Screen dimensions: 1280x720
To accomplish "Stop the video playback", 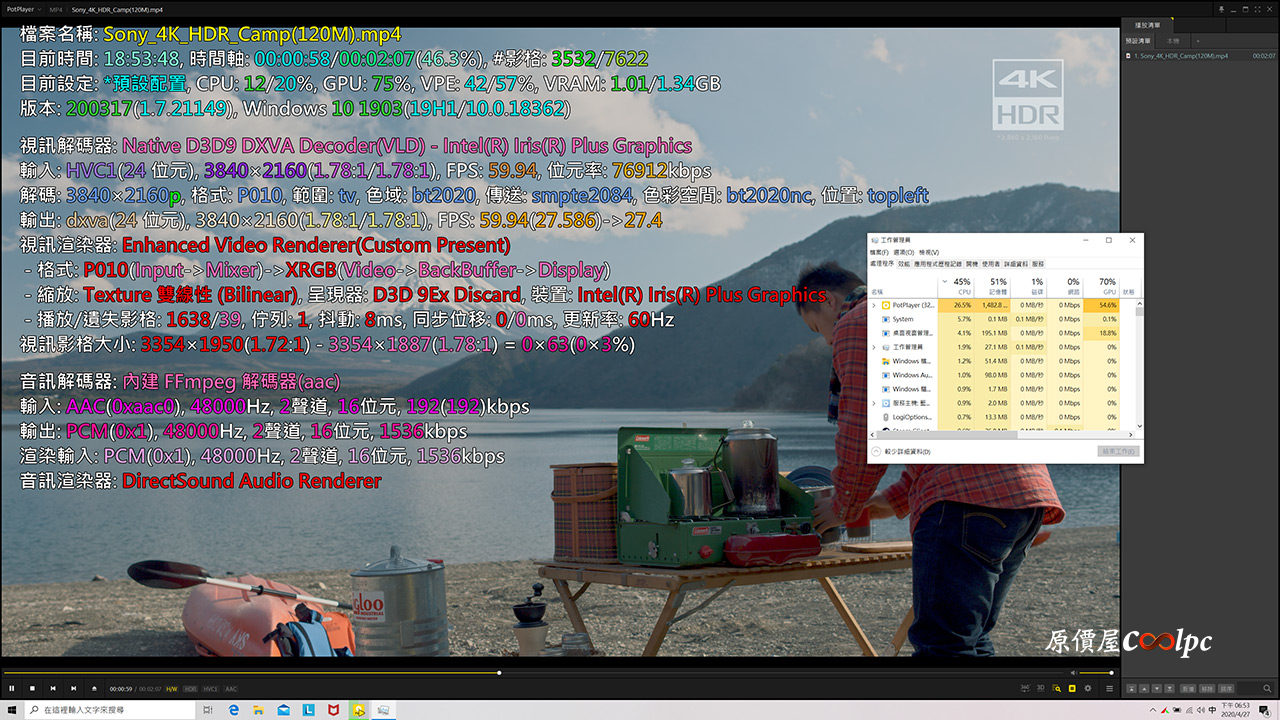I will point(32,688).
